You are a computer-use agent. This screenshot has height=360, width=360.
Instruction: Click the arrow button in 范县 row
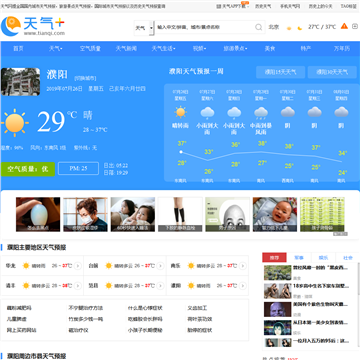click(x=160, y=286)
